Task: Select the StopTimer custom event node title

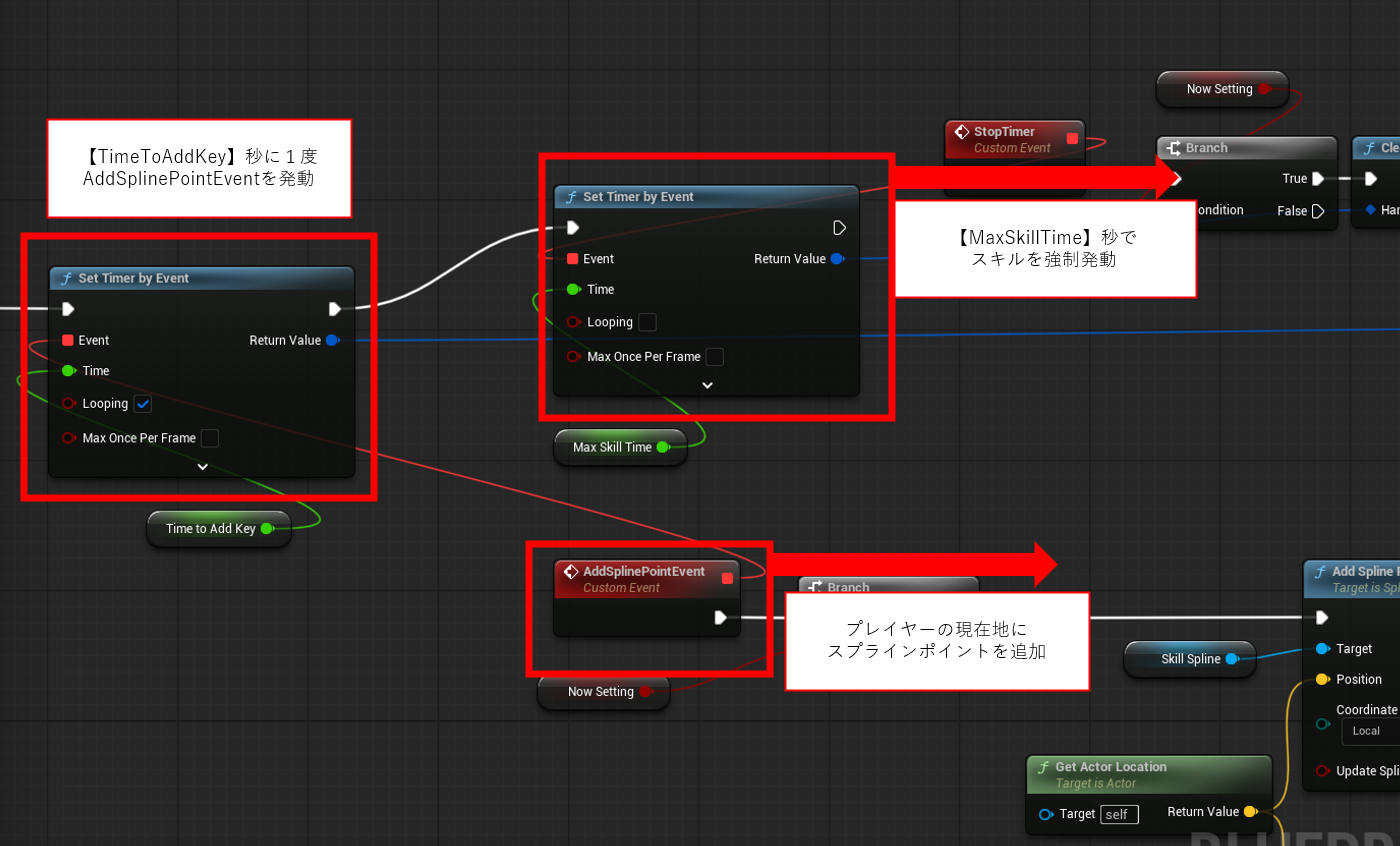Action: click(1004, 132)
